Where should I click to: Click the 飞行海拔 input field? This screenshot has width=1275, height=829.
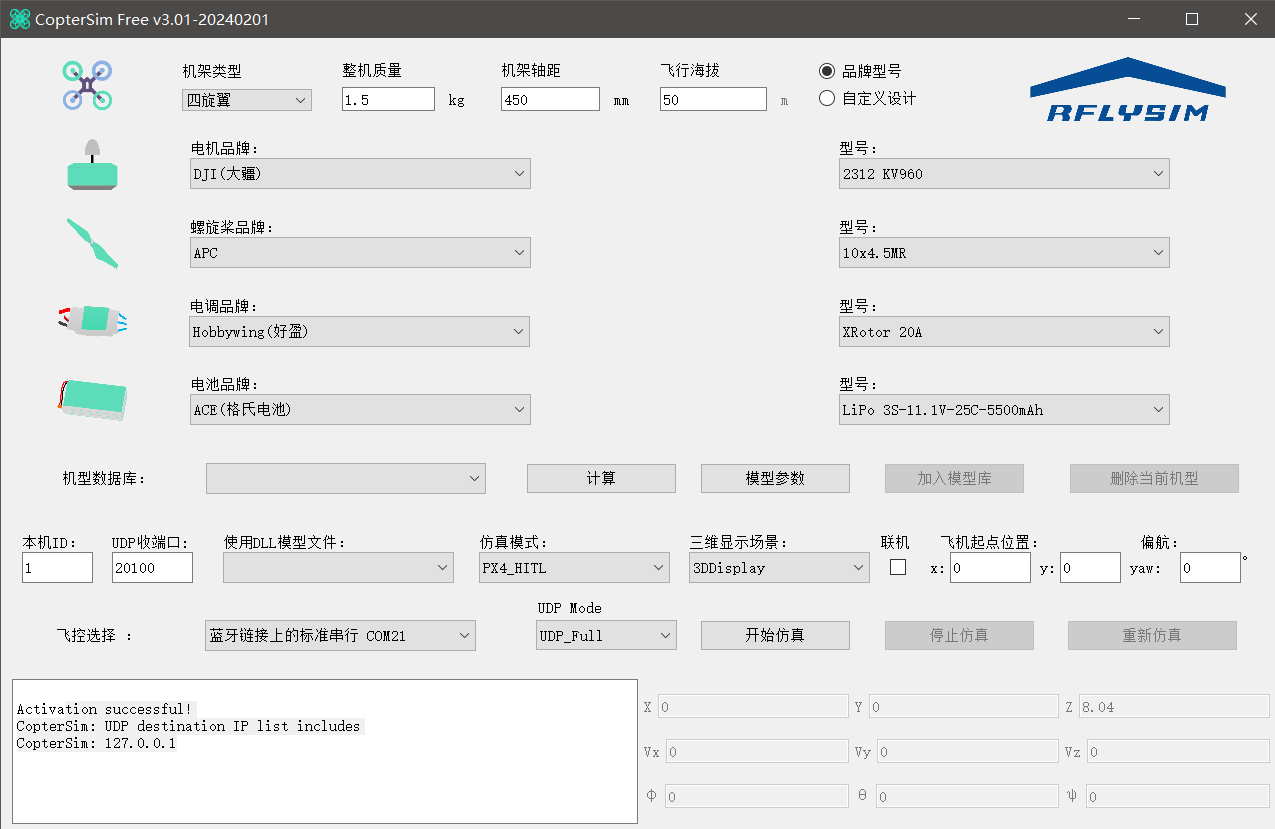click(713, 99)
